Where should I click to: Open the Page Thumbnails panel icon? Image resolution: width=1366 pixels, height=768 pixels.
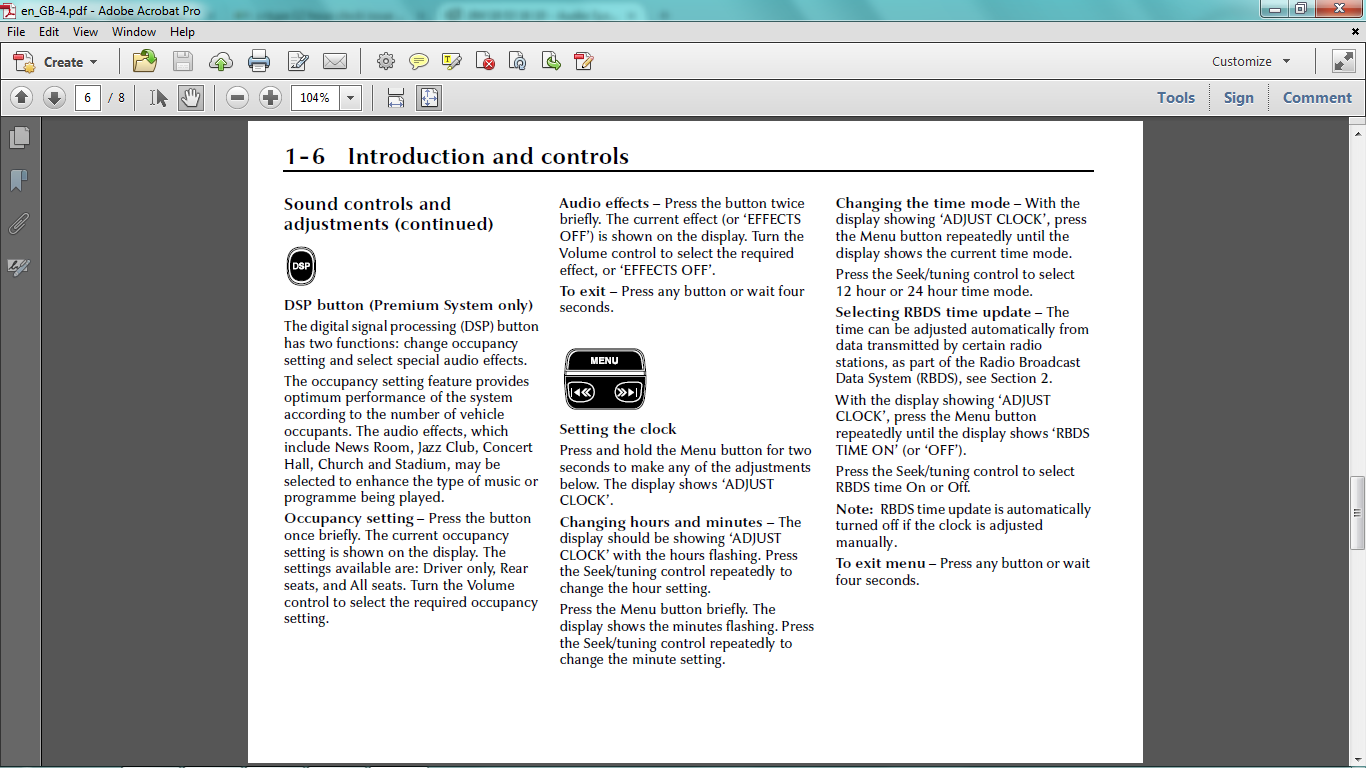pyautogui.click(x=19, y=137)
